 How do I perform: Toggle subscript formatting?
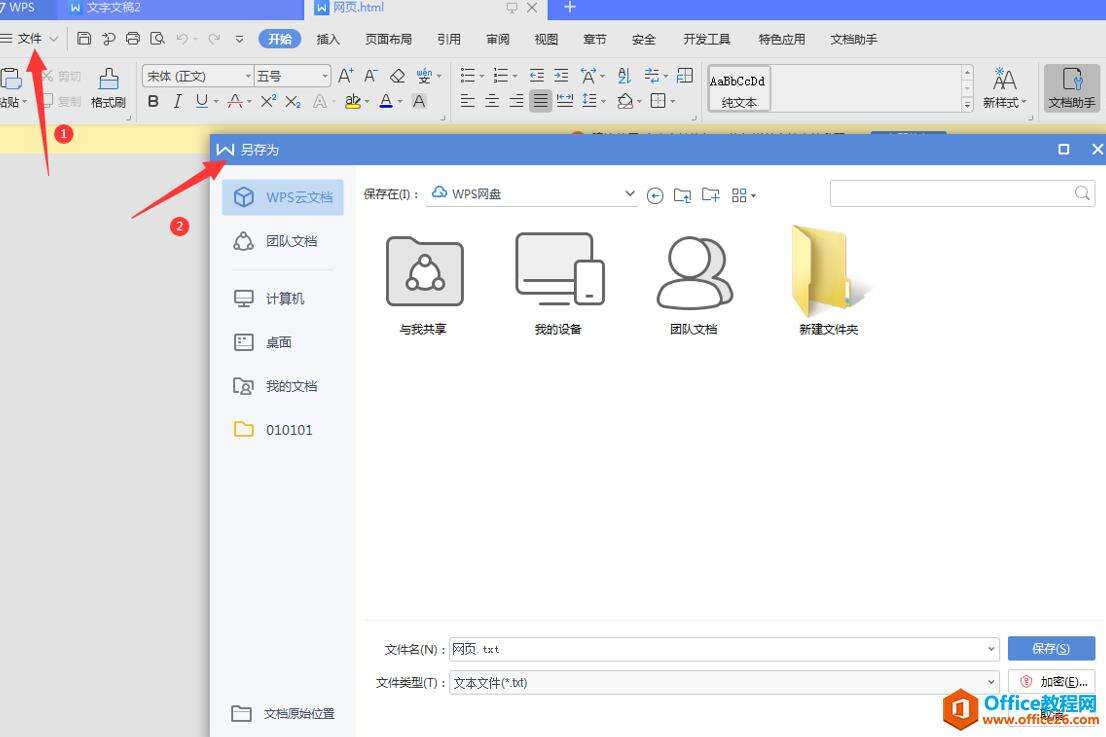(293, 102)
